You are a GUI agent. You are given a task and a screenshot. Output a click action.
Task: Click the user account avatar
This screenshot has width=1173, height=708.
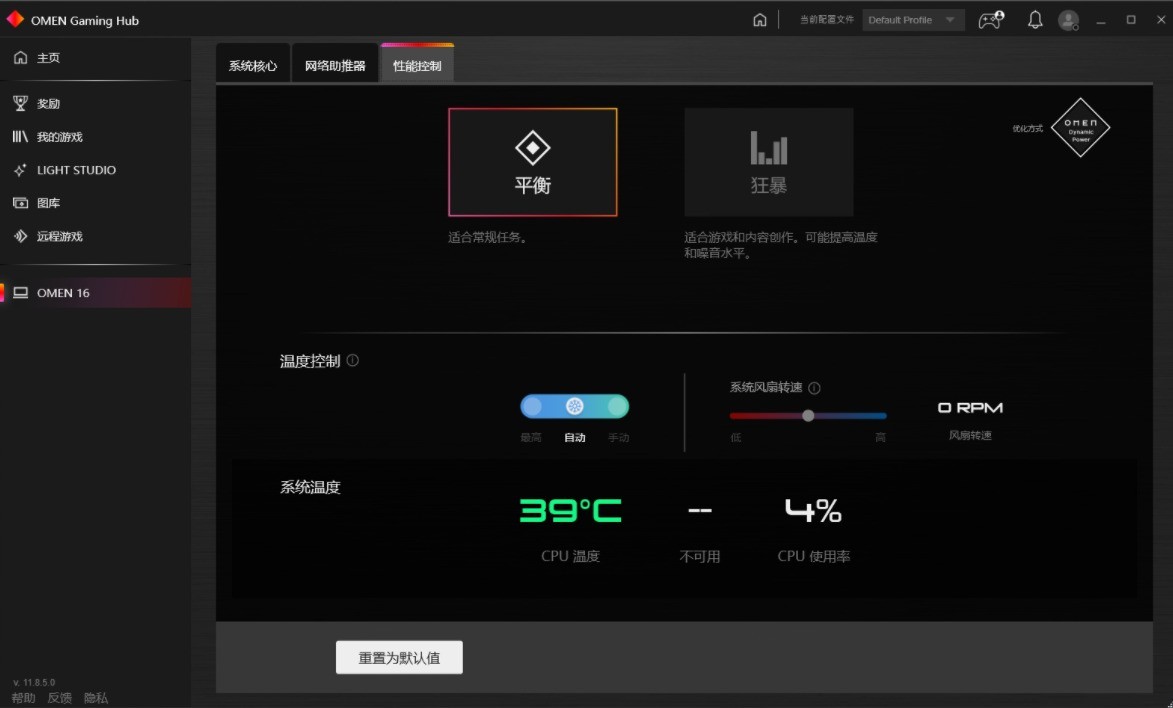click(1069, 20)
